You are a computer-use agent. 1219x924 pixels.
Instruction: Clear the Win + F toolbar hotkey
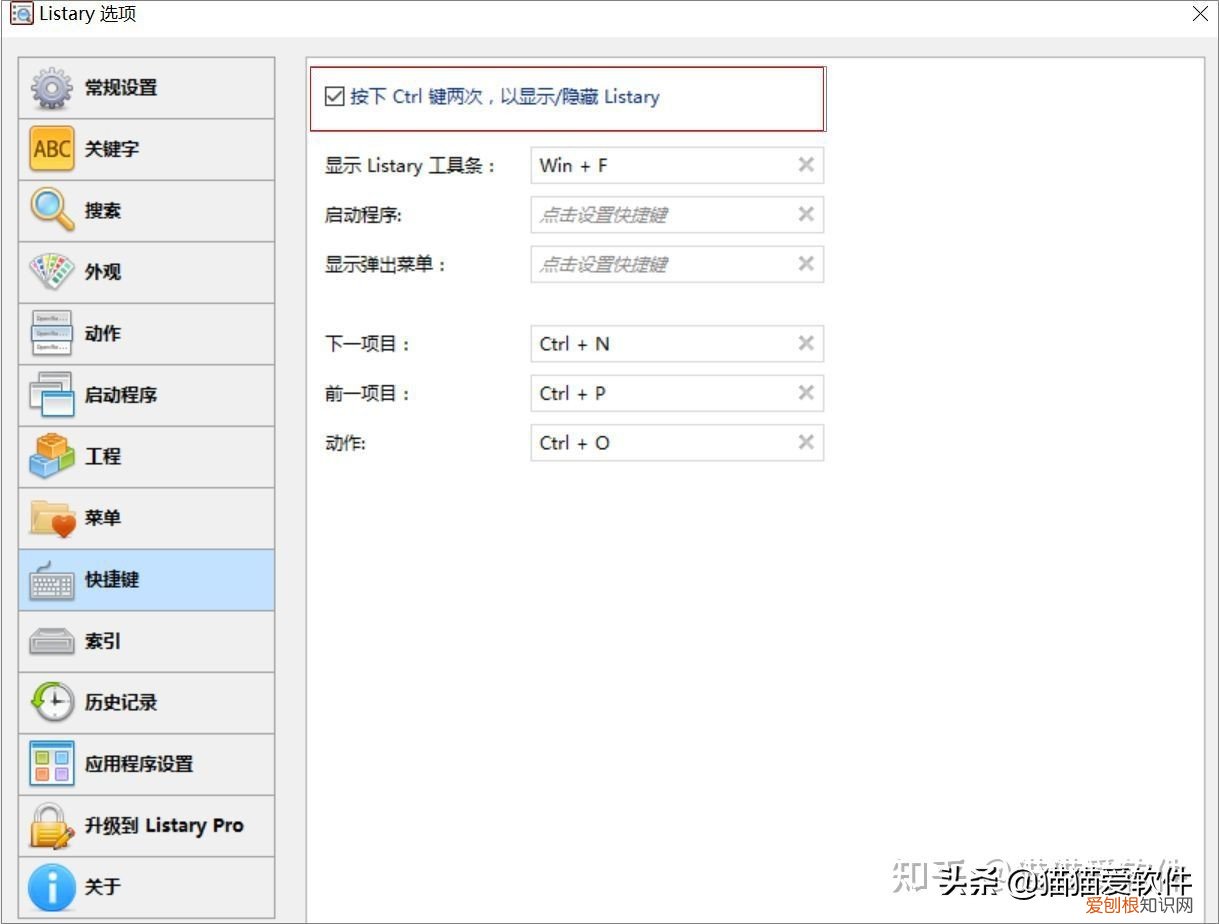pos(806,165)
